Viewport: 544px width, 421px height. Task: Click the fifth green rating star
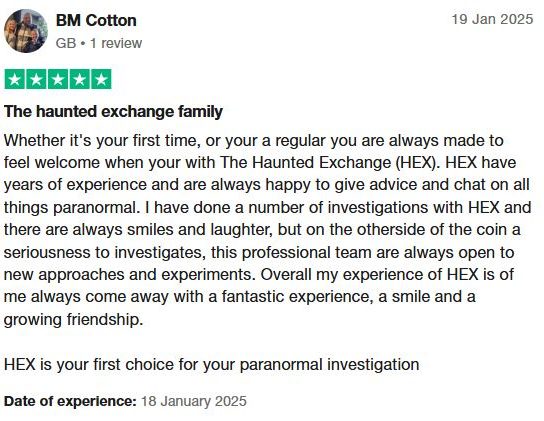[101, 79]
